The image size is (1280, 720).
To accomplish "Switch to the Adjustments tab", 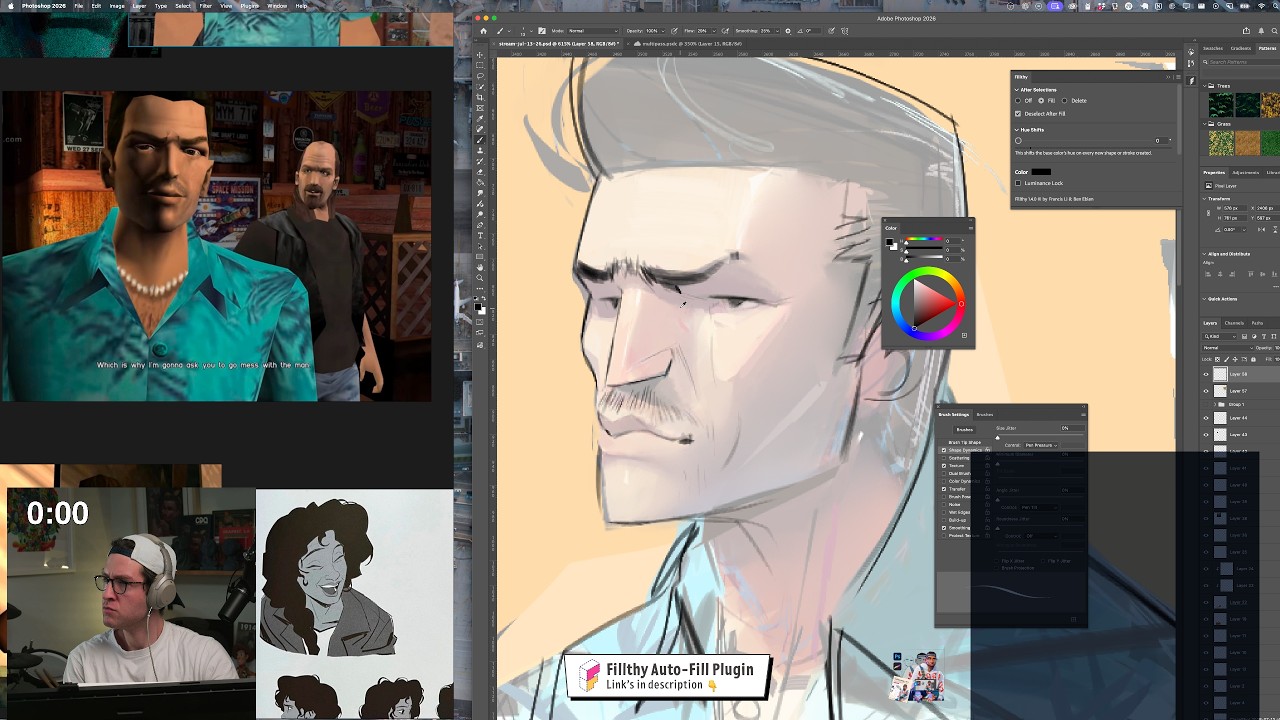I will (1246, 172).
